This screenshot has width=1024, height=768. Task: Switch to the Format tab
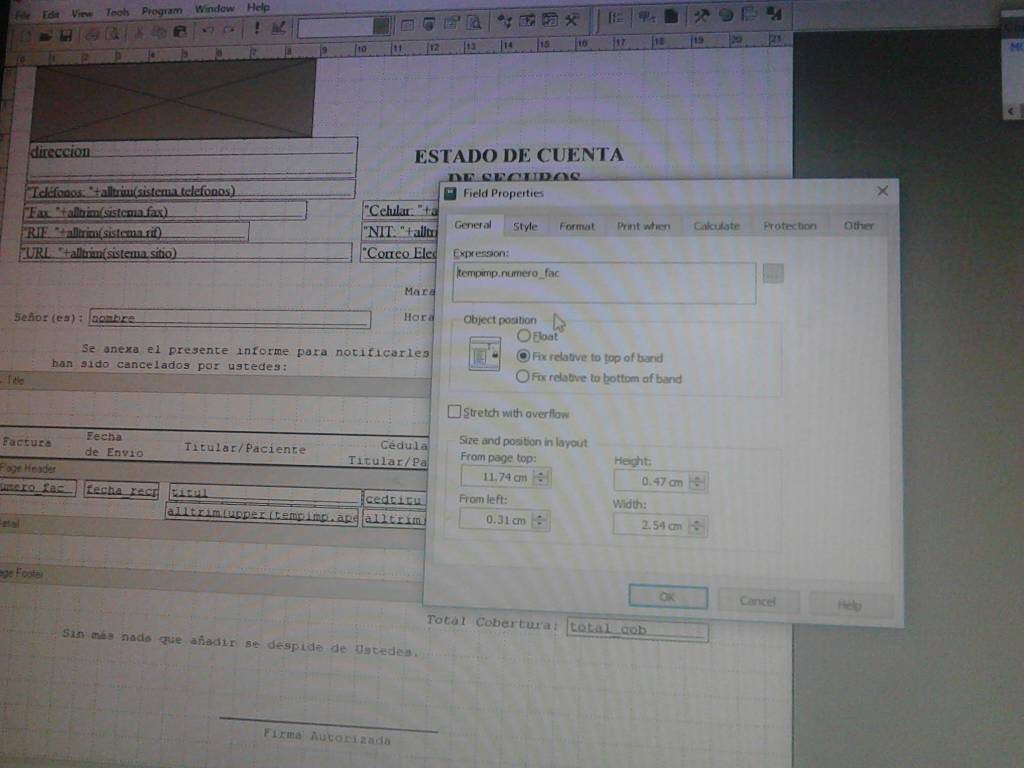577,226
